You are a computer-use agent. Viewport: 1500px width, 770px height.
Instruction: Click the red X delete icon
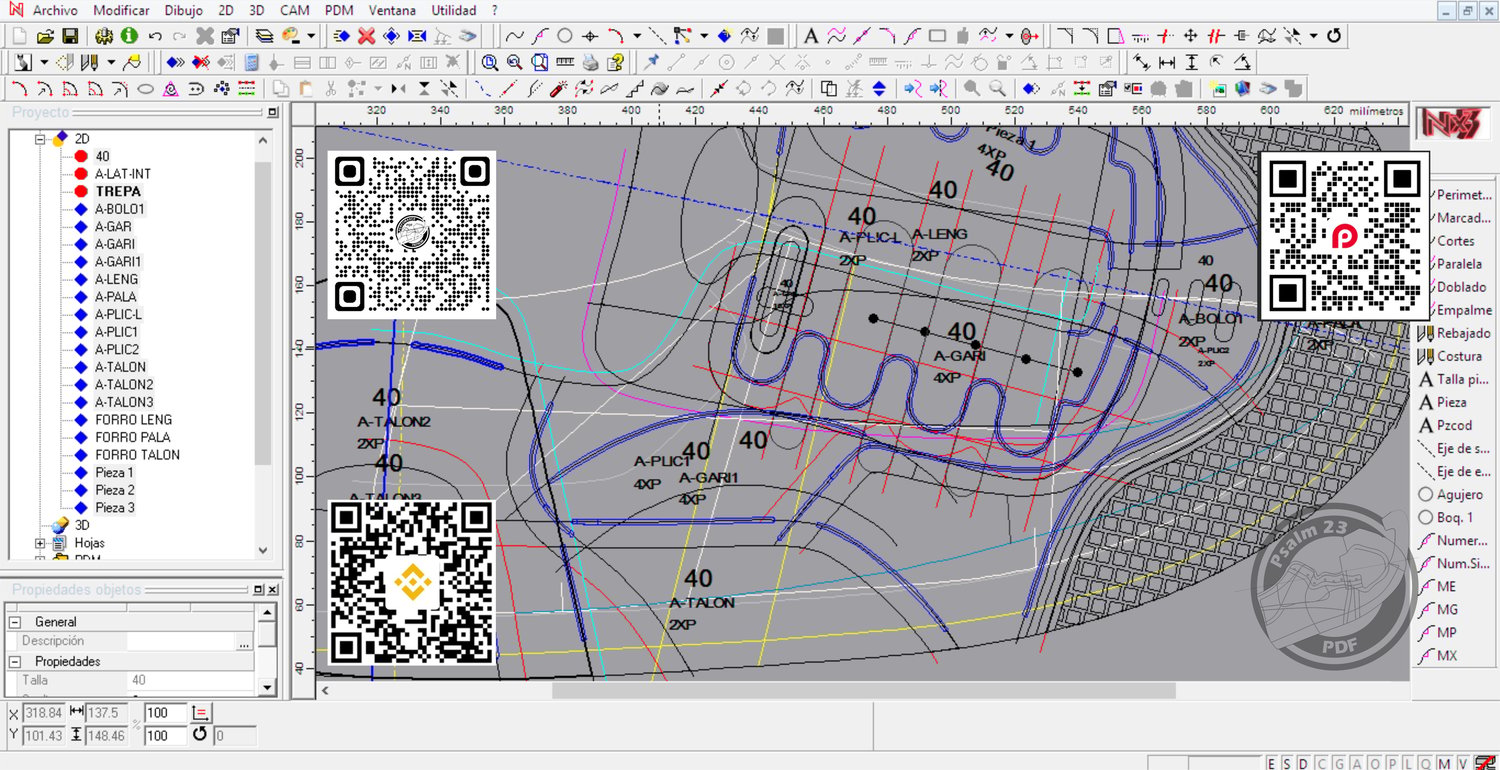[x=367, y=36]
